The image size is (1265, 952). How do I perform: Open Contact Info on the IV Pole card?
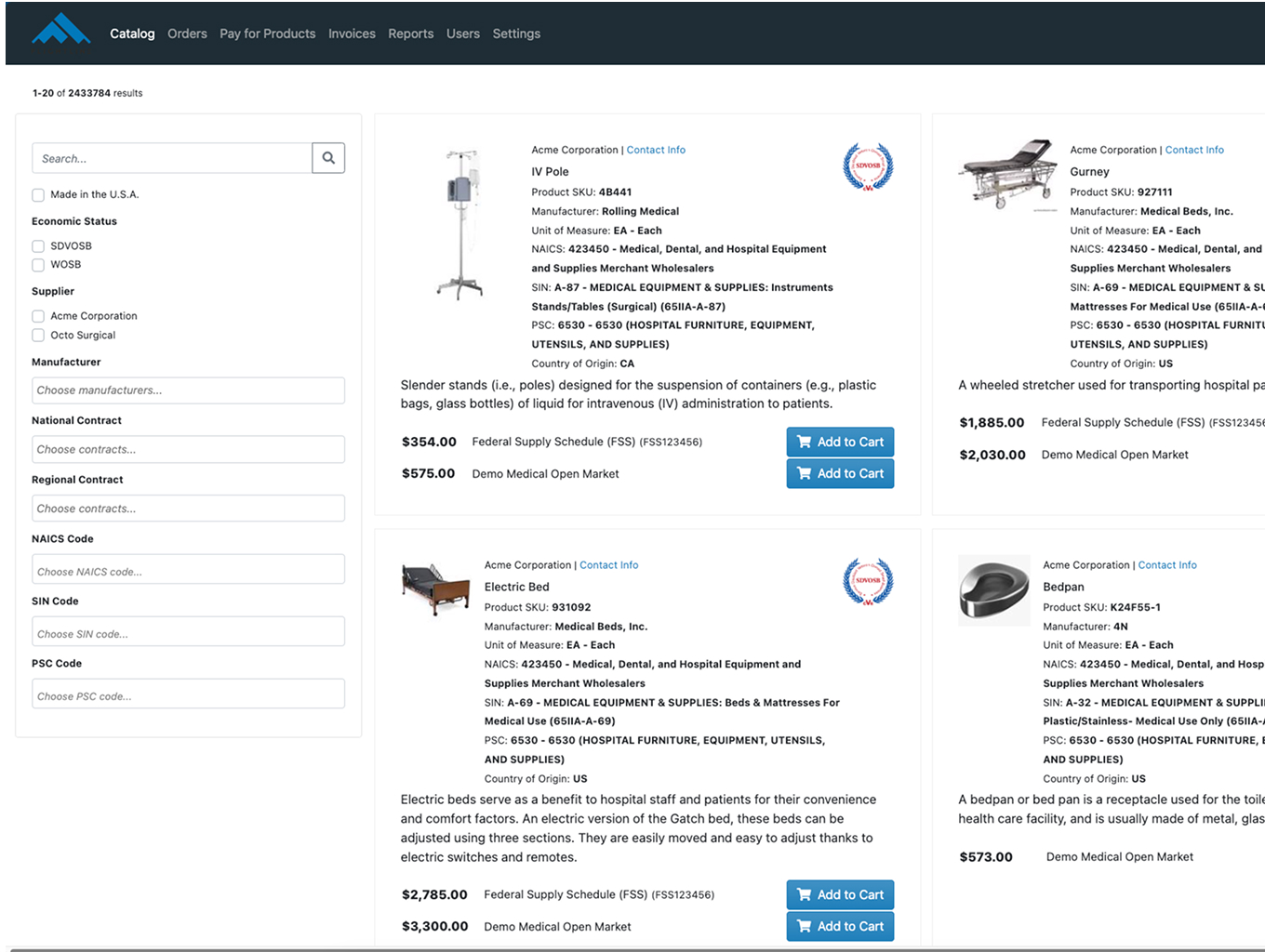point(656,150)
